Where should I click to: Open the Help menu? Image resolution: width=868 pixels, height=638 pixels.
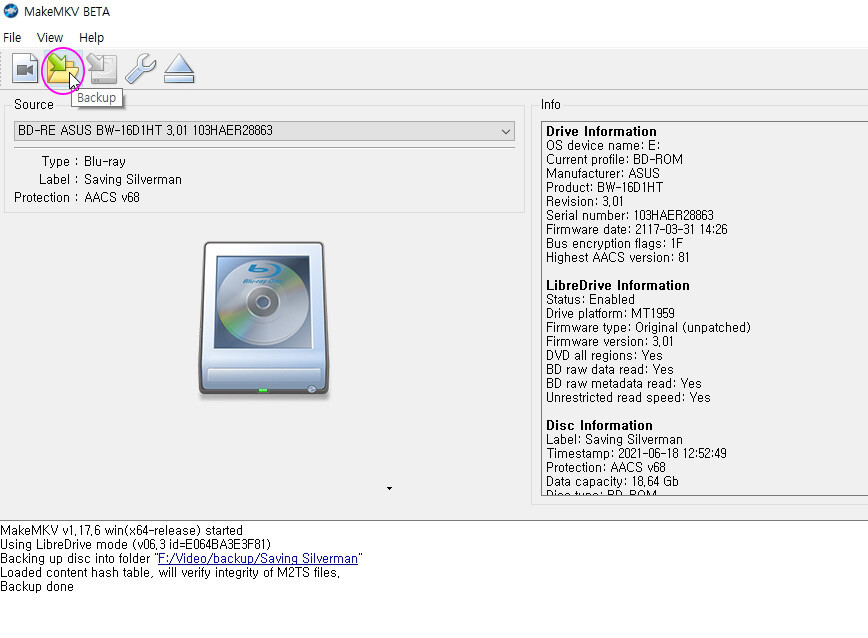[x=91, y=38]
